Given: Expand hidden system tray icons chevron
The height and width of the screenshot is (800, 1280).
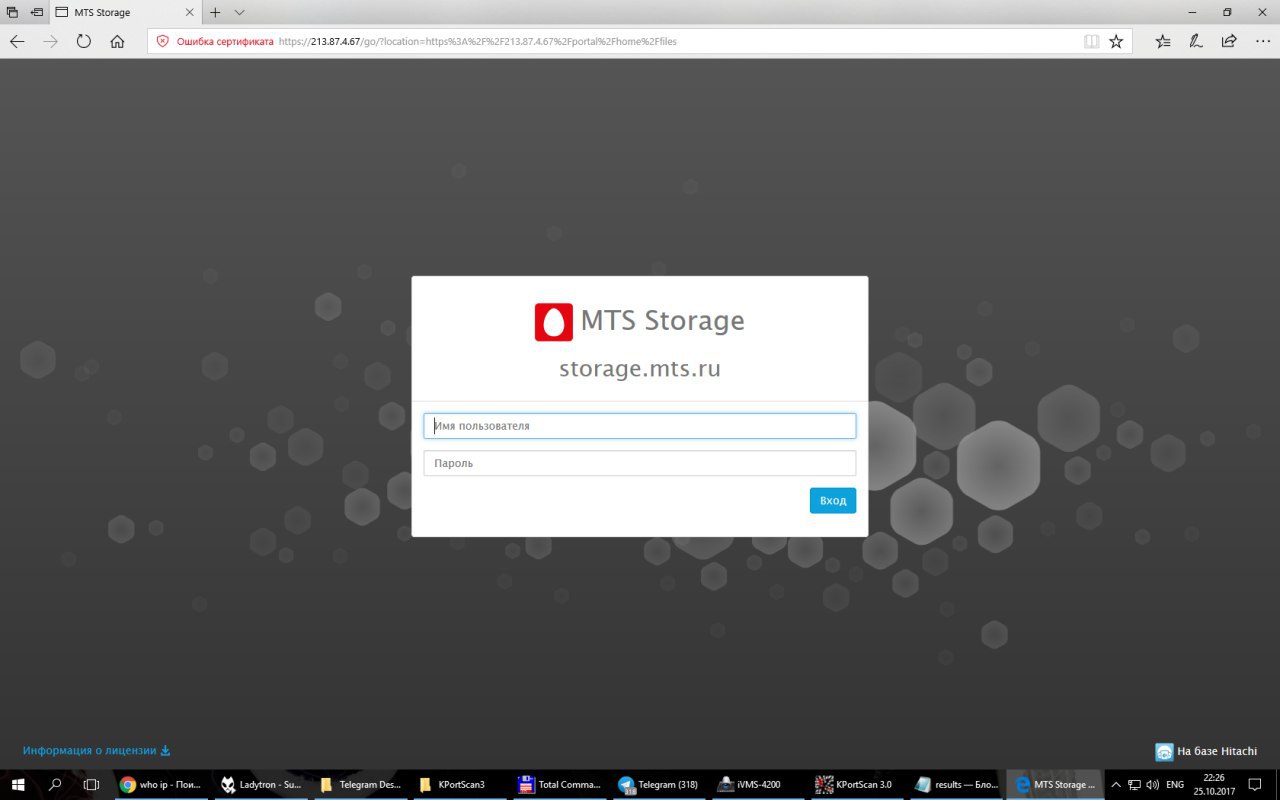Looking at the screenshot, I should coord(1116,785).
